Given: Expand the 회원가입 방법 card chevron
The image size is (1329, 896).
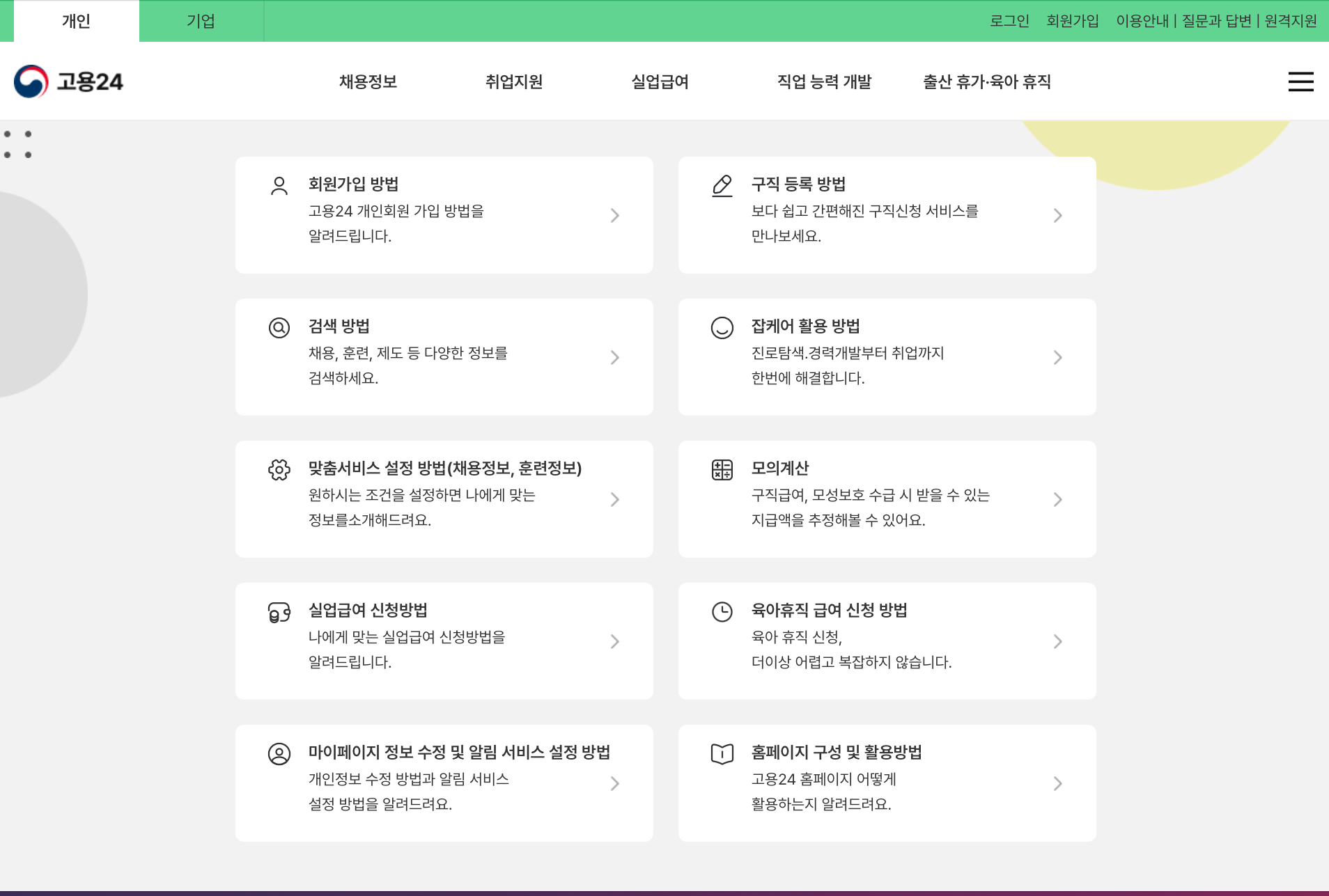Looking at the screenshot, I should tap(614, 214).
